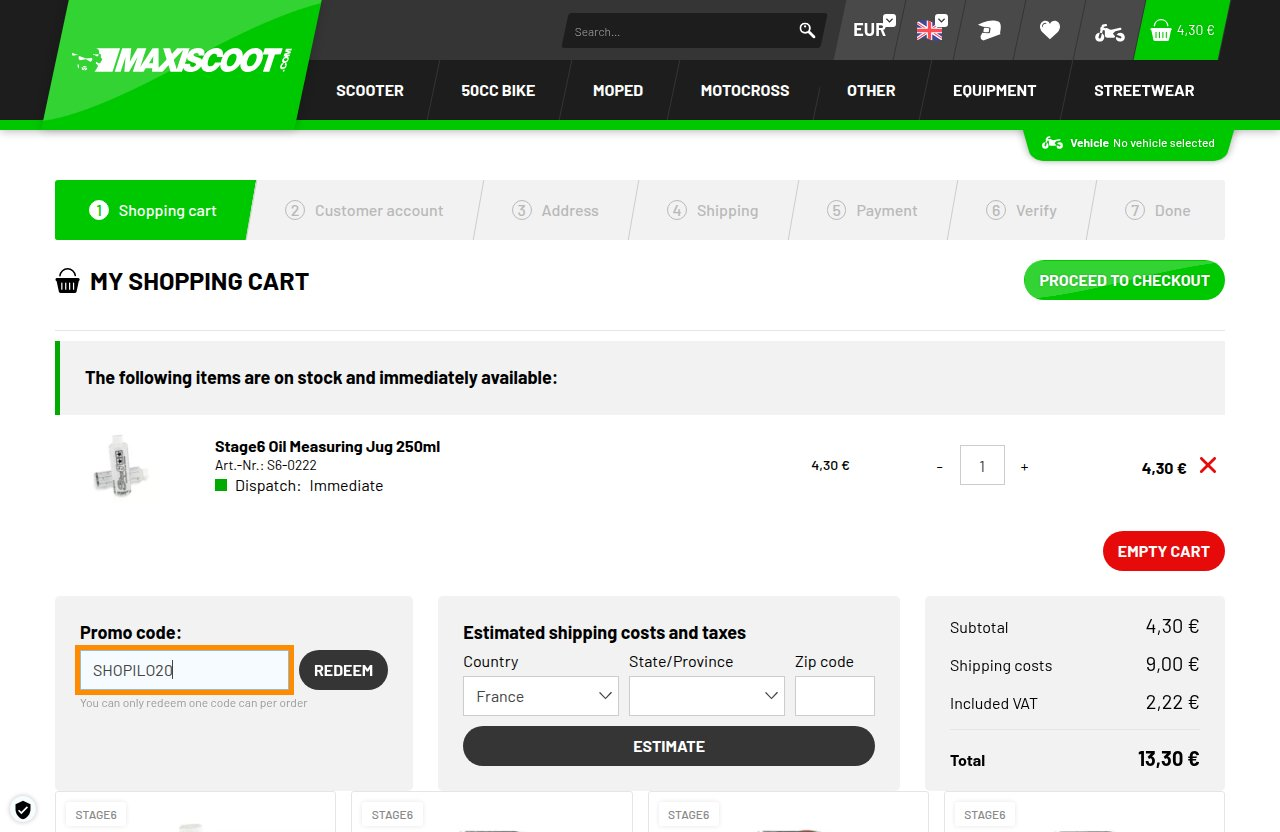Click the vehicle selection banner
The width and height of the screenshot is (1280, 832).
point(1129,143)
